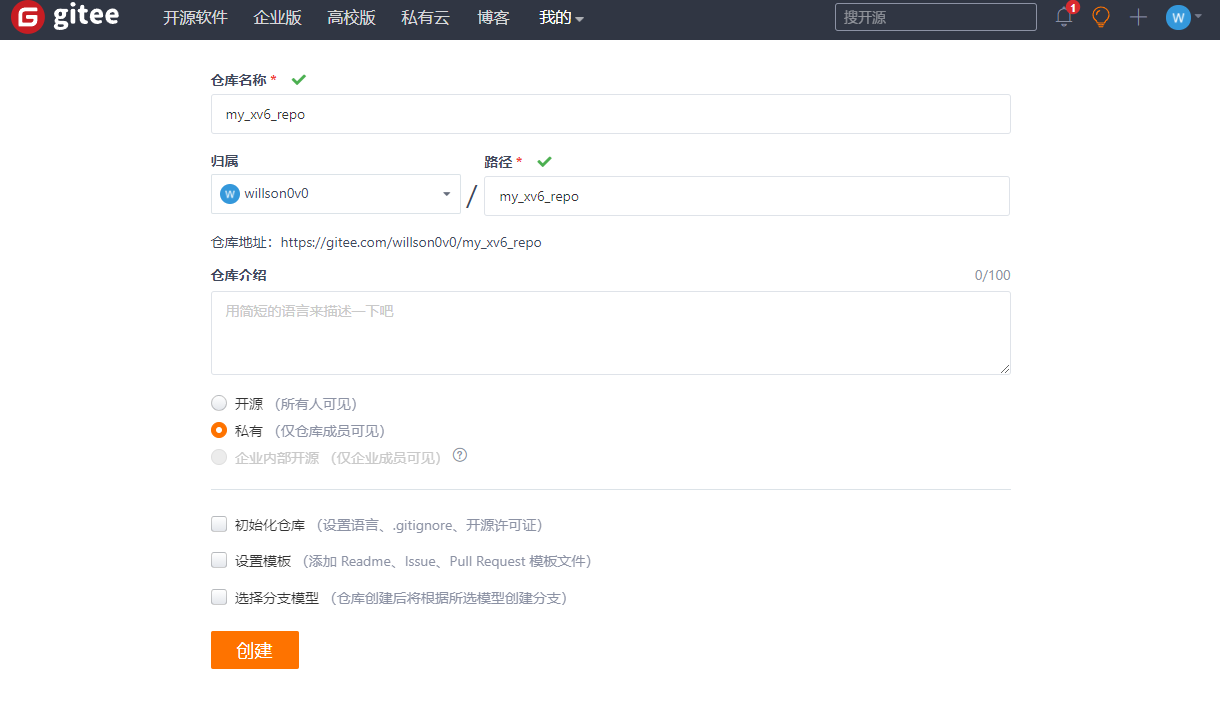Viewport: 1220px width, 723px height.
Task: Select the 私有 private radio button
Action: [219, 430]
